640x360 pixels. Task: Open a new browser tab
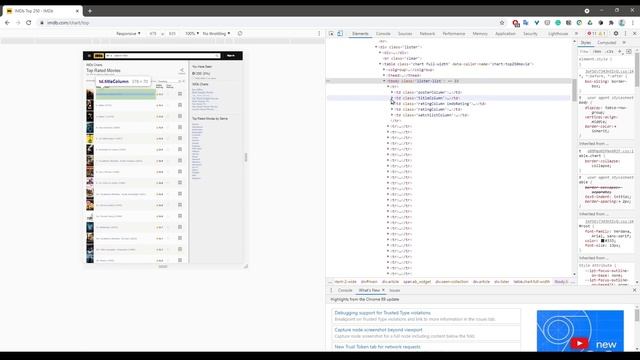click(90, 11)
